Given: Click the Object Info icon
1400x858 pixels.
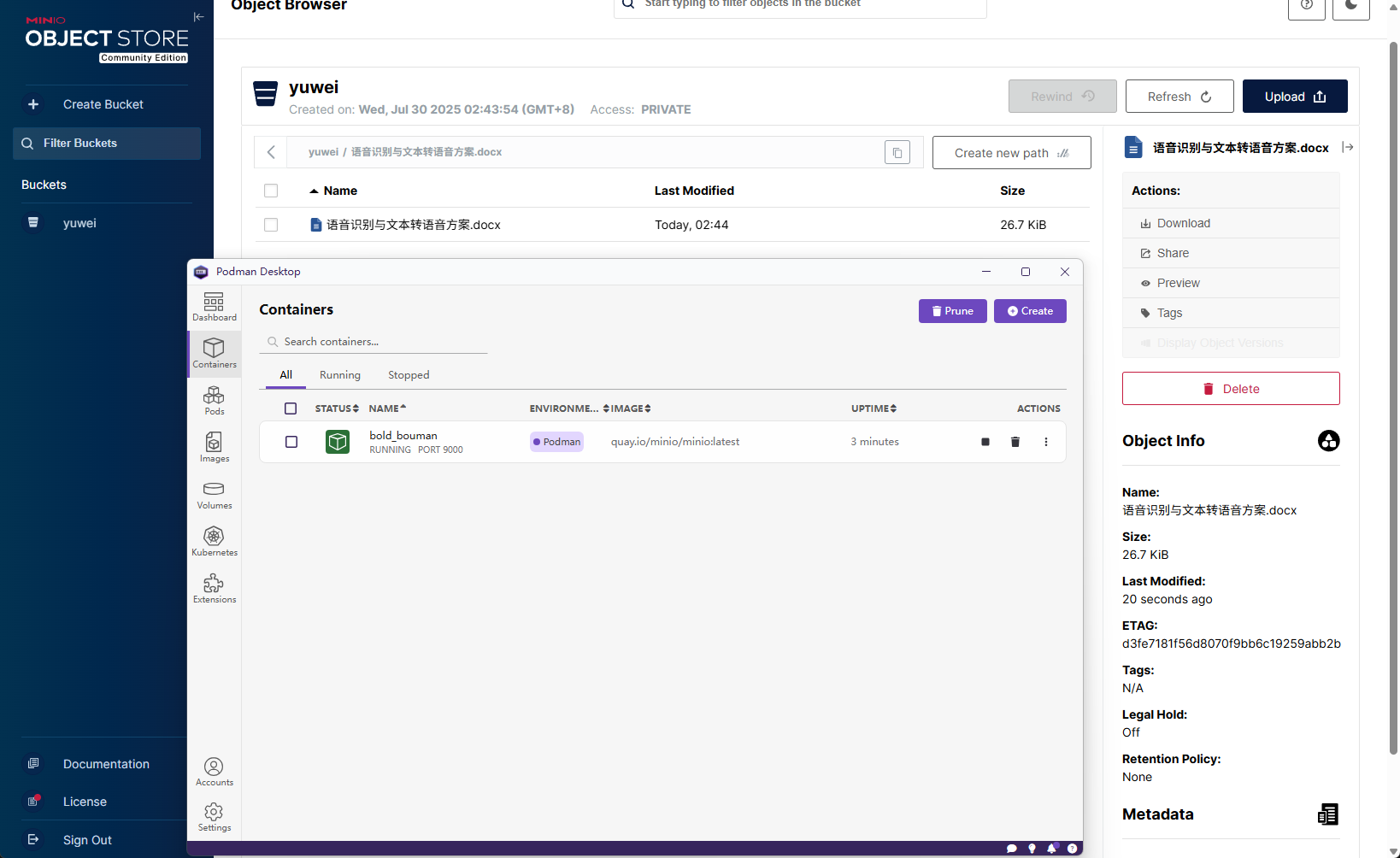Looking at the screenshot, I should click(x=1328, y=441).
